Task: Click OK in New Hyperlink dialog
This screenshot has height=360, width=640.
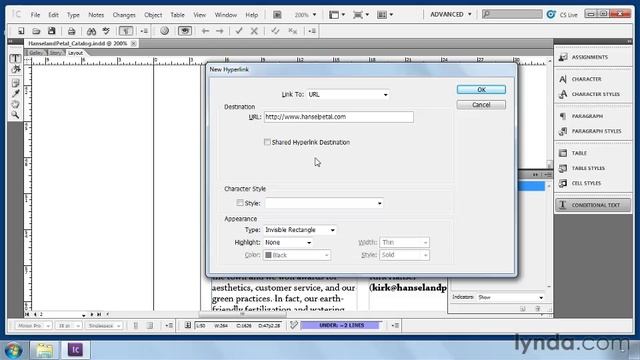Action: click(481, 89)
